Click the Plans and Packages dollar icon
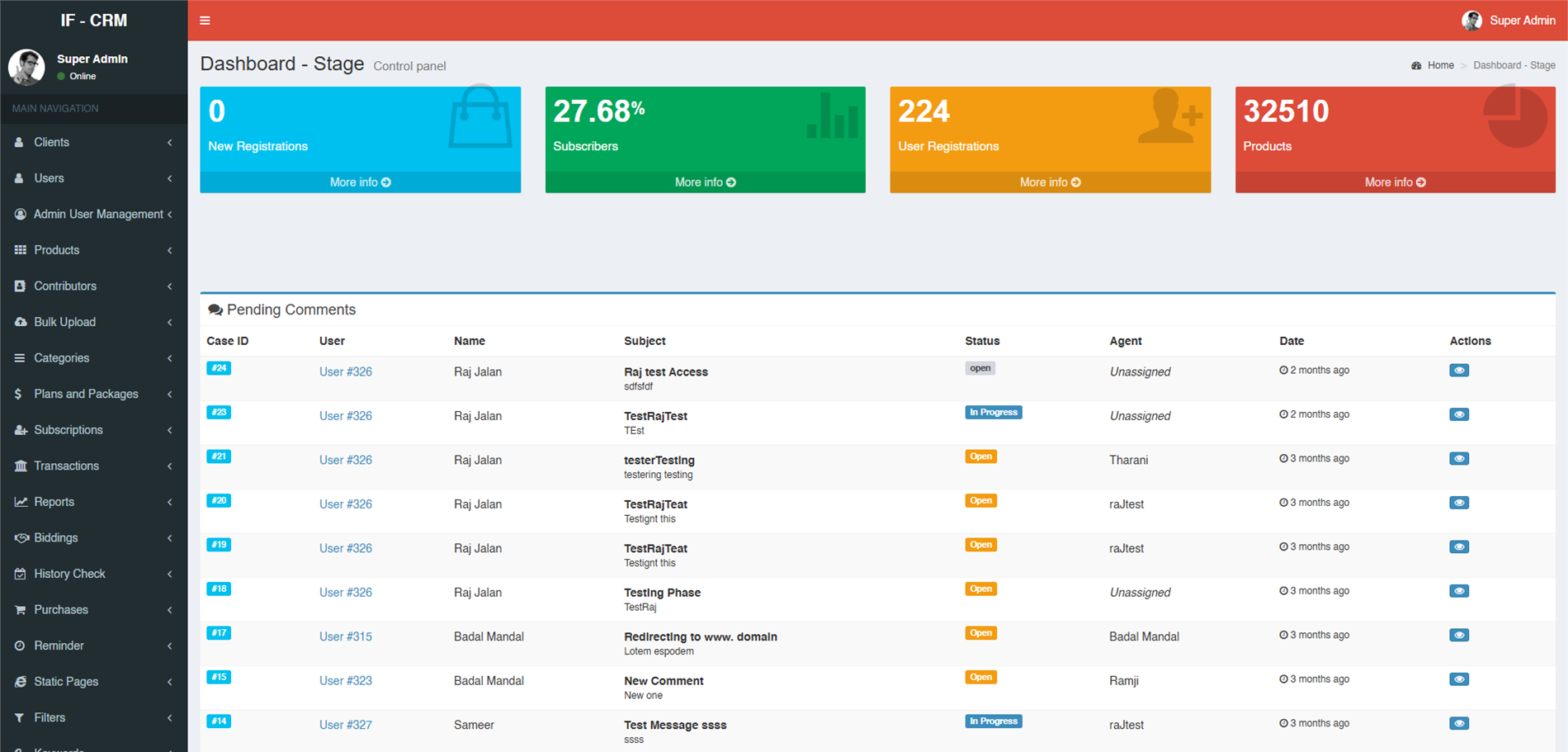Screen dimensions: 1568x752 [x=19, y=394]
